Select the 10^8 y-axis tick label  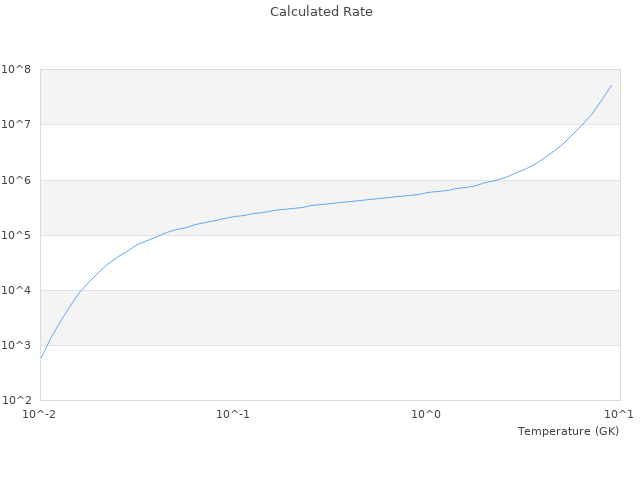[16, 69]
